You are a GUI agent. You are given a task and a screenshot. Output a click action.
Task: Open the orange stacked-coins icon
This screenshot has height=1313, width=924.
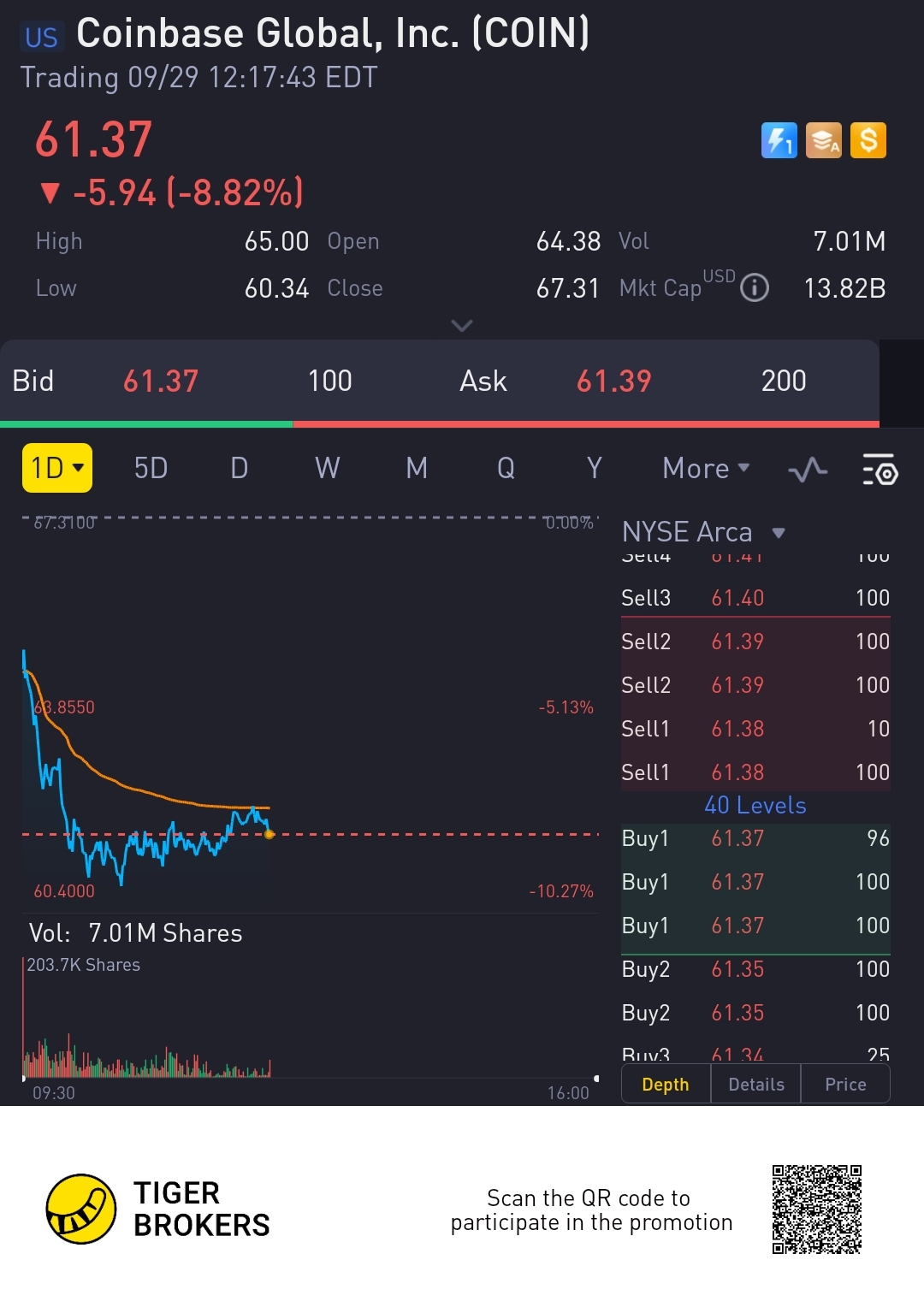[823, 140]
